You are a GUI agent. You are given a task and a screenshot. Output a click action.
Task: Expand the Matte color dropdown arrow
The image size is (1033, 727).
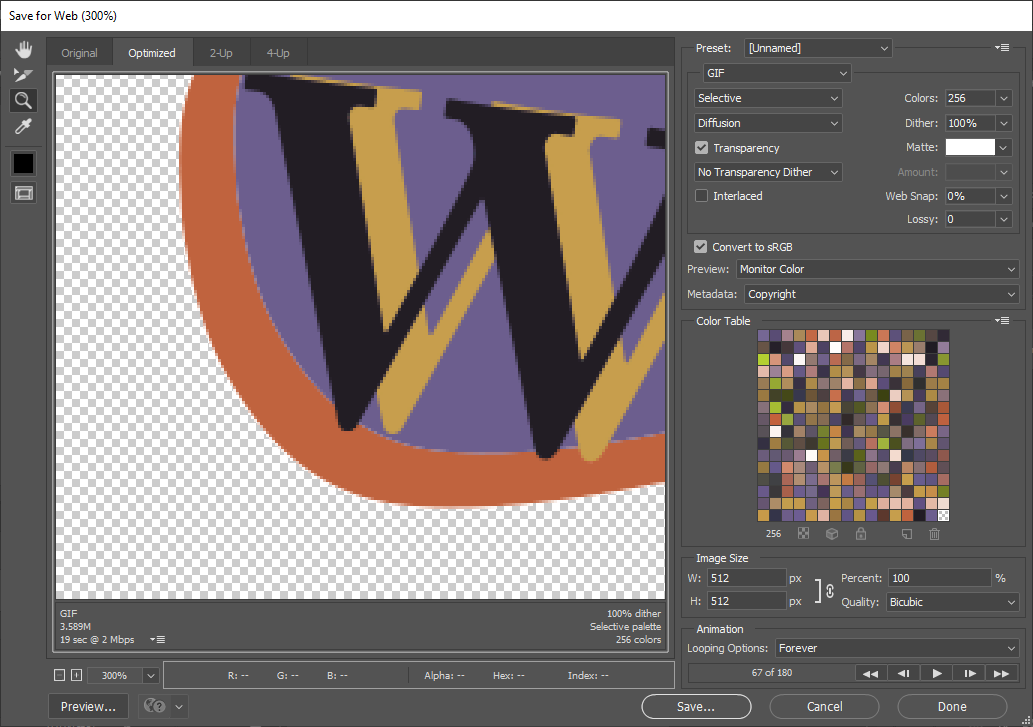point(1003,148)
